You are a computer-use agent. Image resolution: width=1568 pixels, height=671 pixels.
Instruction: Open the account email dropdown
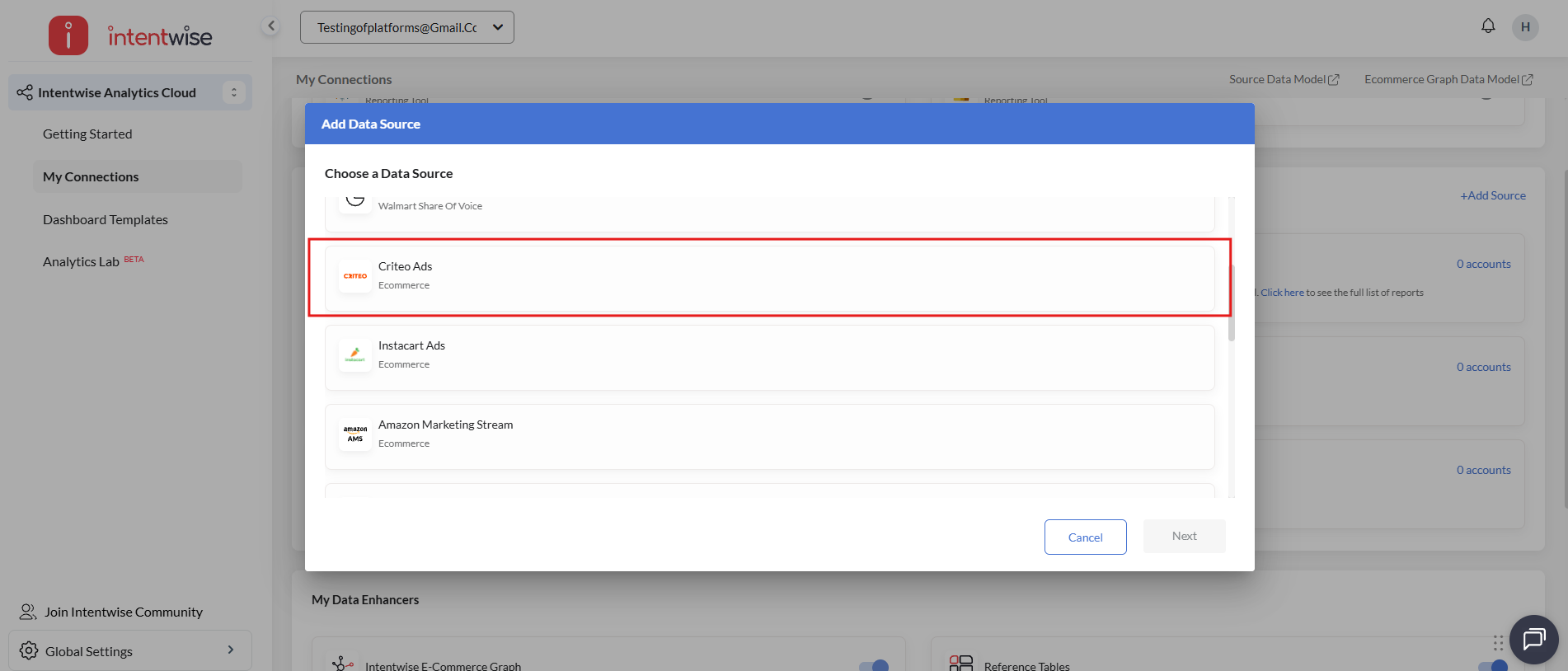point(407,27)
